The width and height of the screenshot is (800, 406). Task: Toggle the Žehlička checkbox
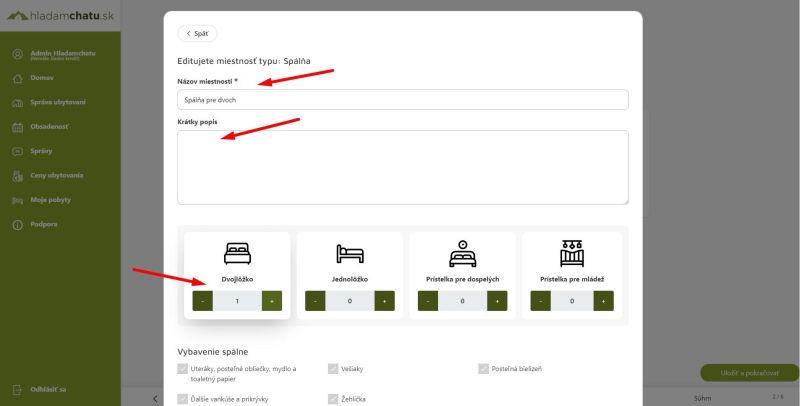click(x=333, y=399)
